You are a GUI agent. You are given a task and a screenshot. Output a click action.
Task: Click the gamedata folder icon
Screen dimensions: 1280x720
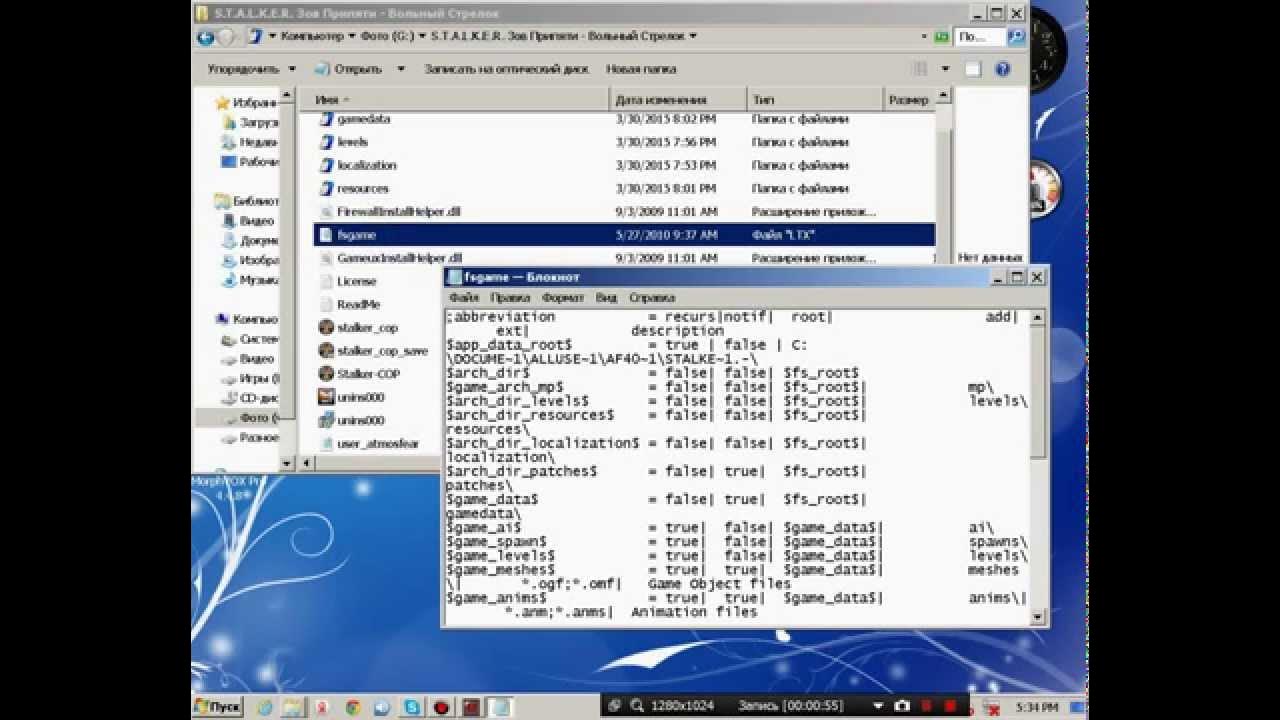coord(326,118)
